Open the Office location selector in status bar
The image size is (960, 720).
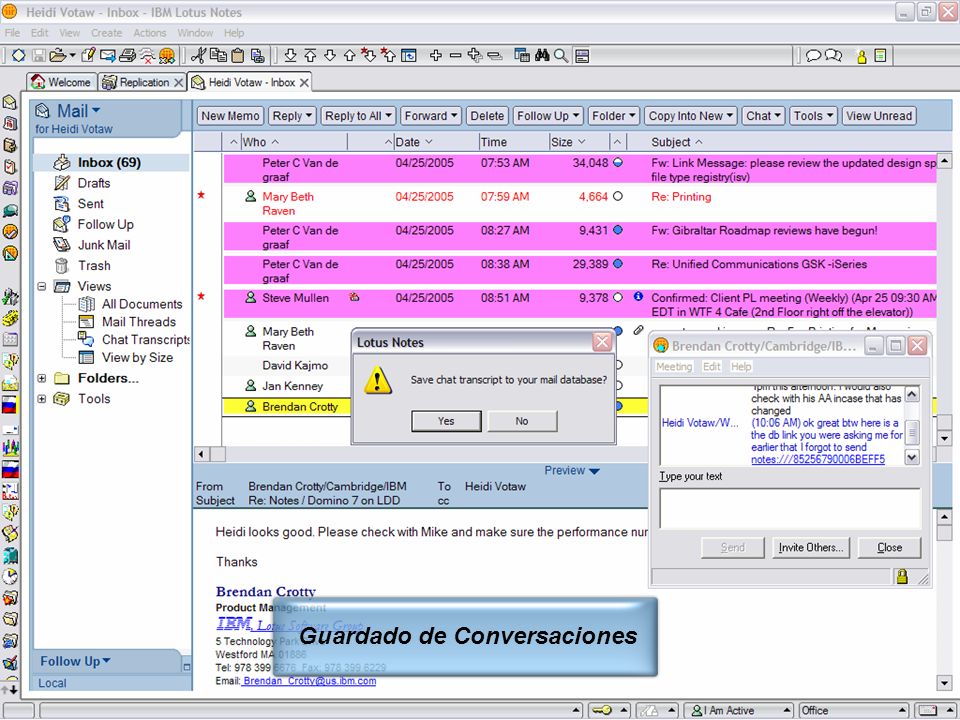853,710
